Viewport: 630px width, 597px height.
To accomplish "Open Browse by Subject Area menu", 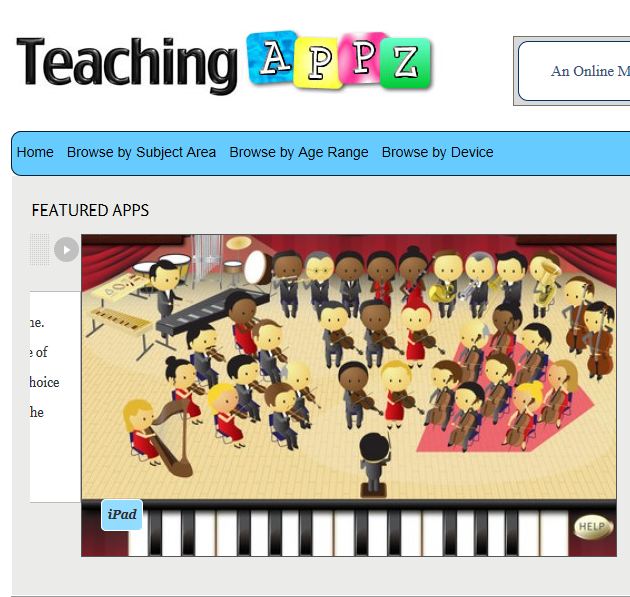I will [141, 152].
